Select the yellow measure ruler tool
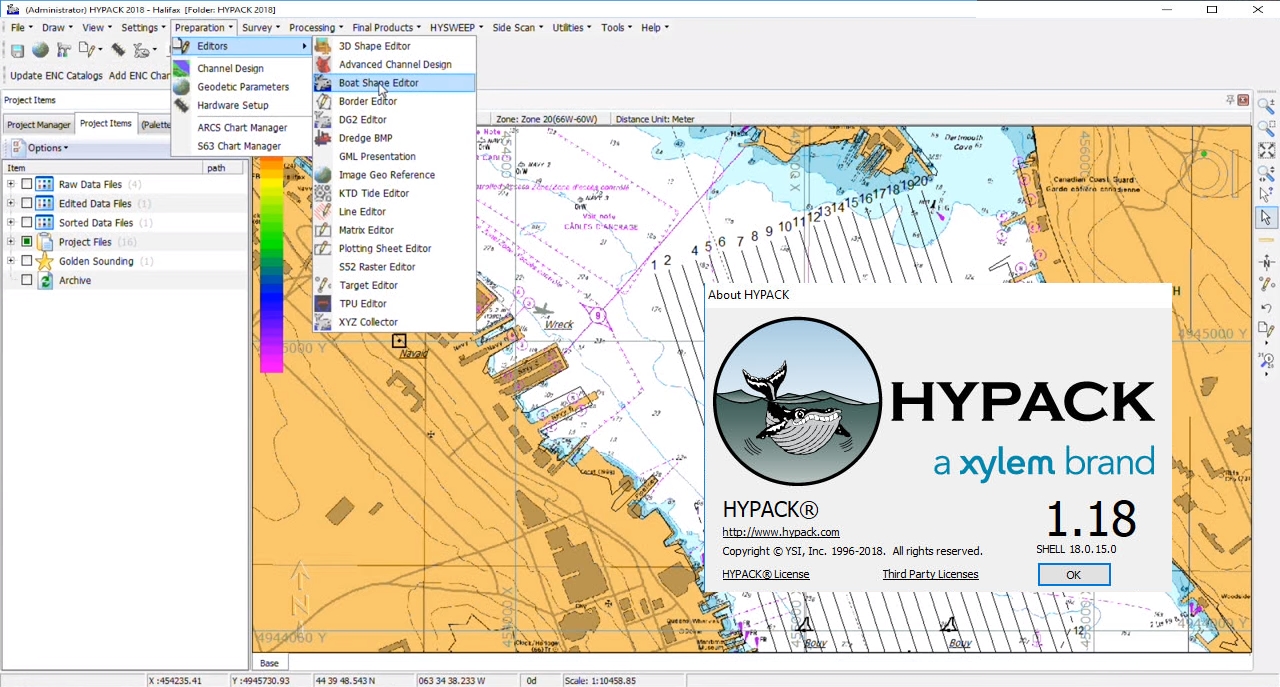The width and height of the screenshot is (1280, 687). tap(1266, 240)
